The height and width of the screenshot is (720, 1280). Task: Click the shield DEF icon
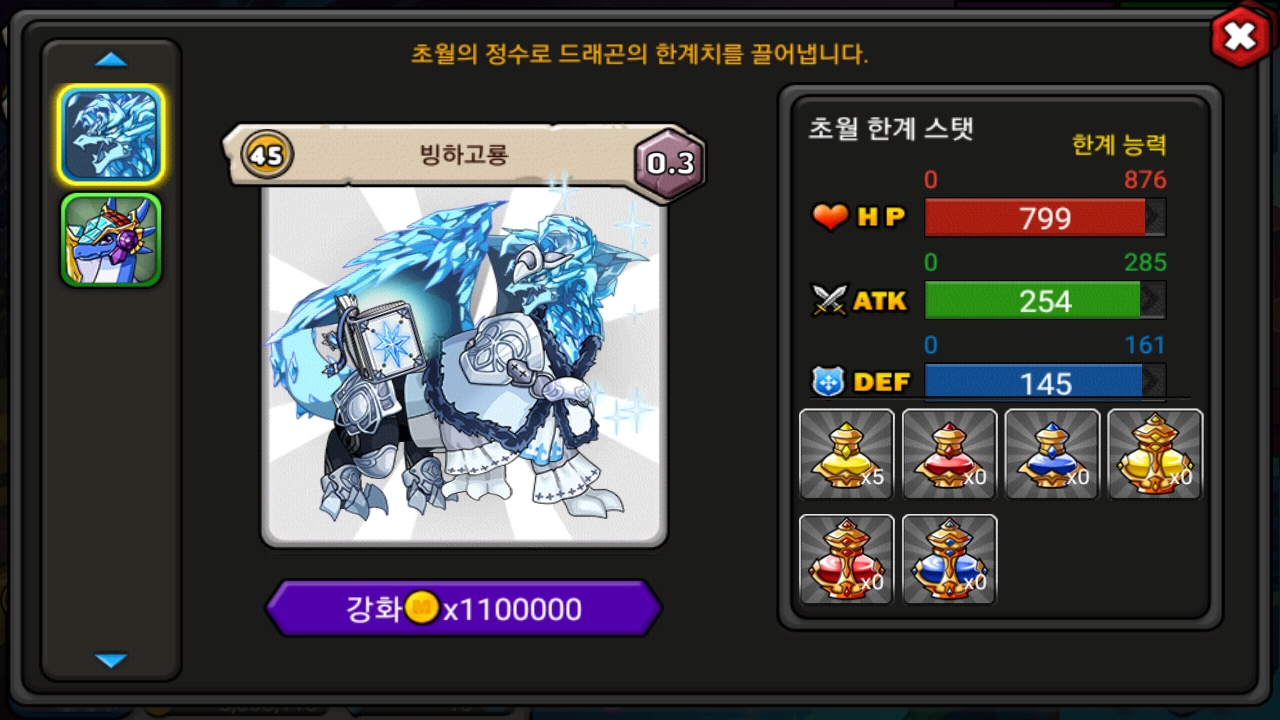(828, 382)
